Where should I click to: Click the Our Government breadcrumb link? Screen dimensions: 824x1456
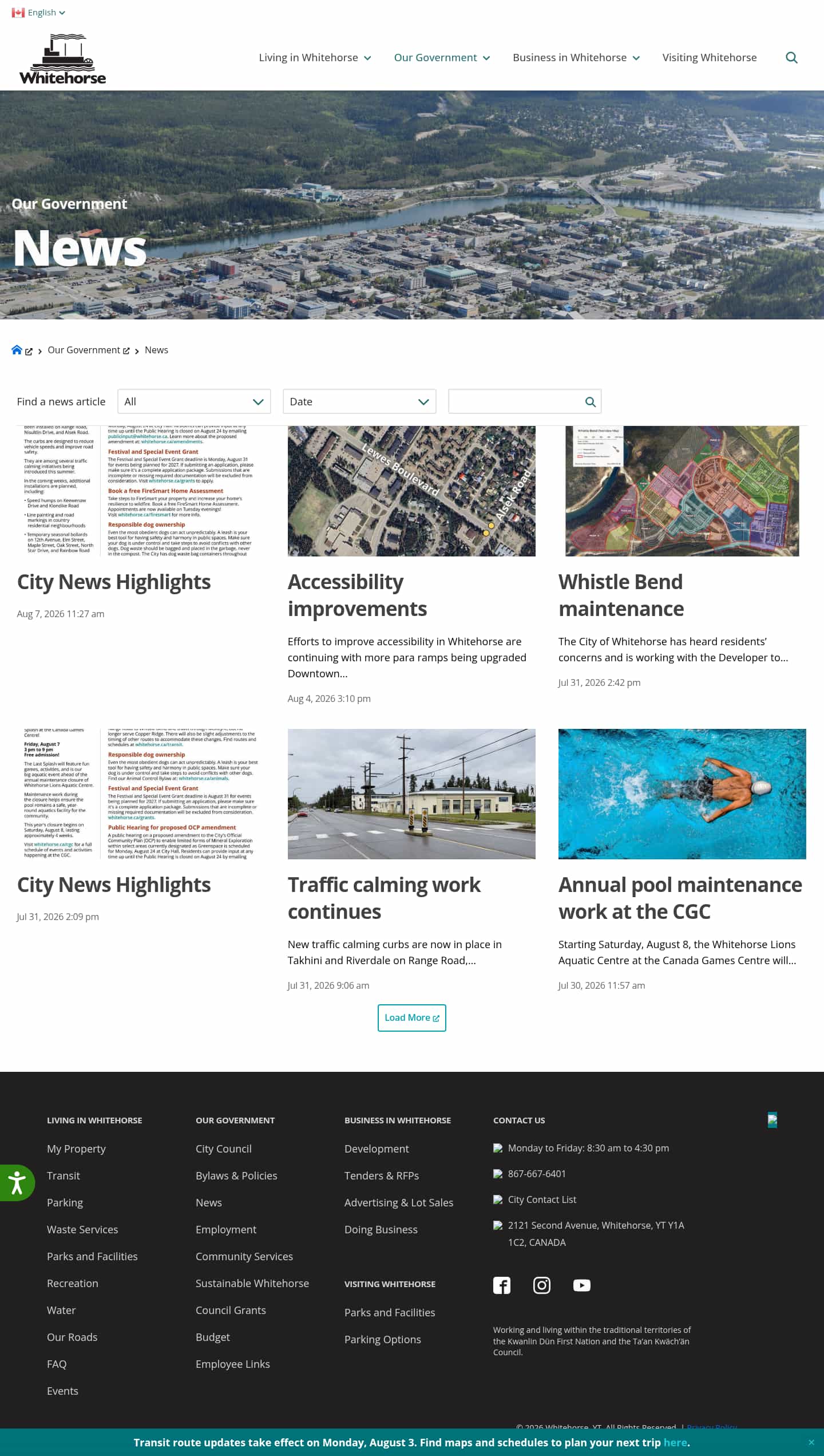click(x=84, y=350)
